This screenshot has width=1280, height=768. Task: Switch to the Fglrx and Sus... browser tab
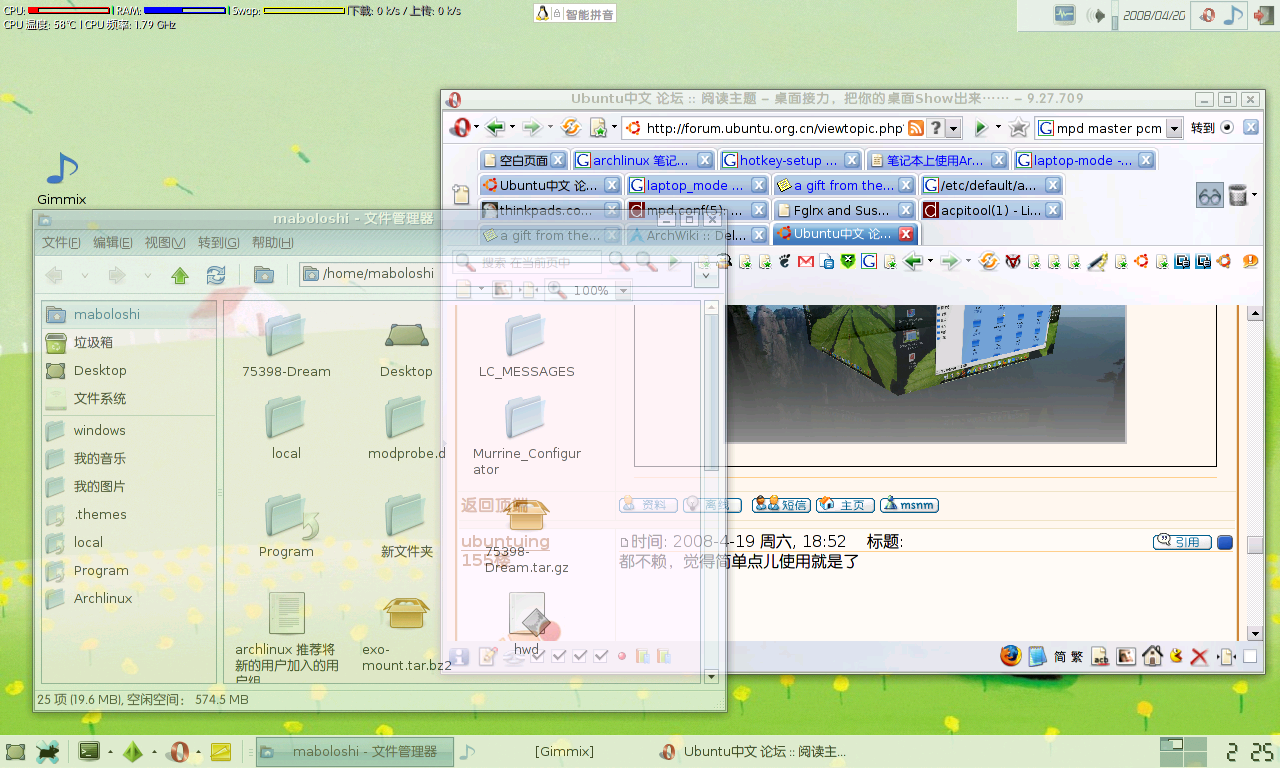[845, 210]
